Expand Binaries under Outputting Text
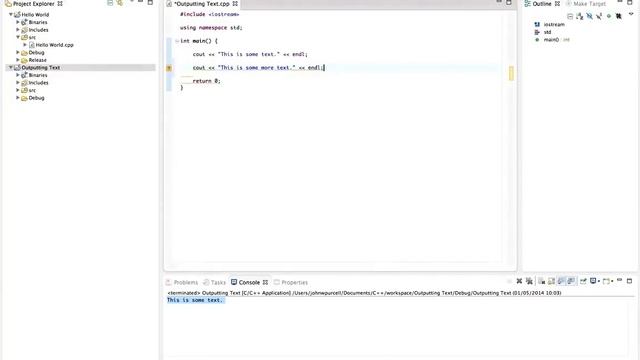This screenshot has height=360, width=640. click(x=18, y=75)
